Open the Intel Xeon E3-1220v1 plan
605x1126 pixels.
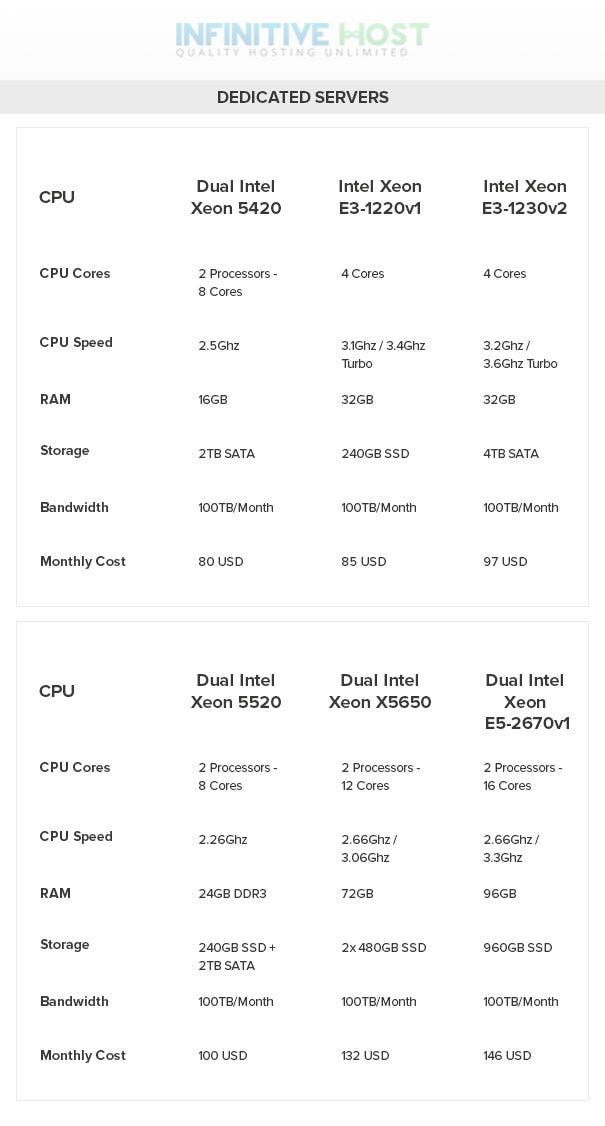pyautogui.click(x=379, y=197)
